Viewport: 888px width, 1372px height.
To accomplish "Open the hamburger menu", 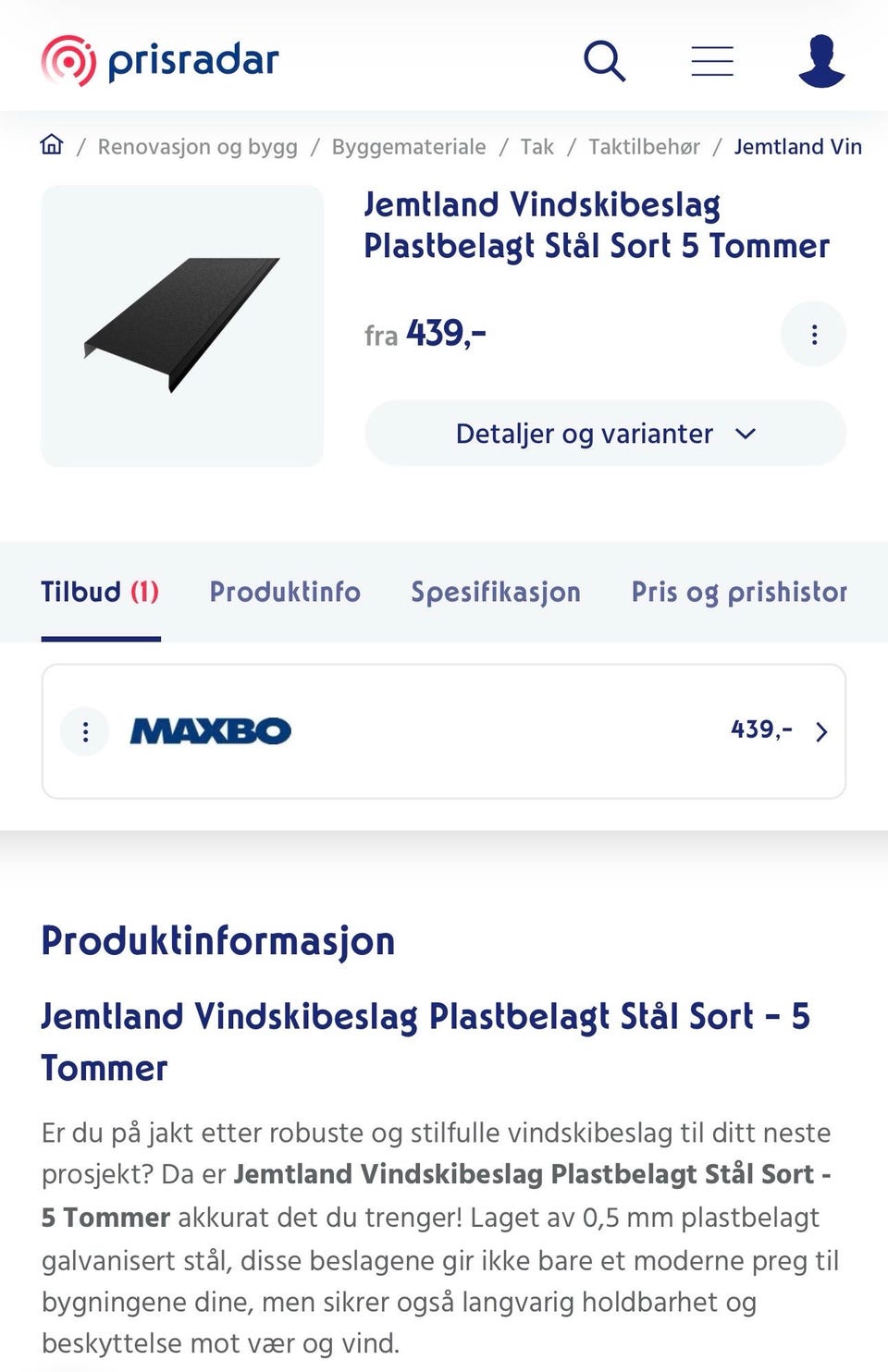I will (x=712, y=61).
